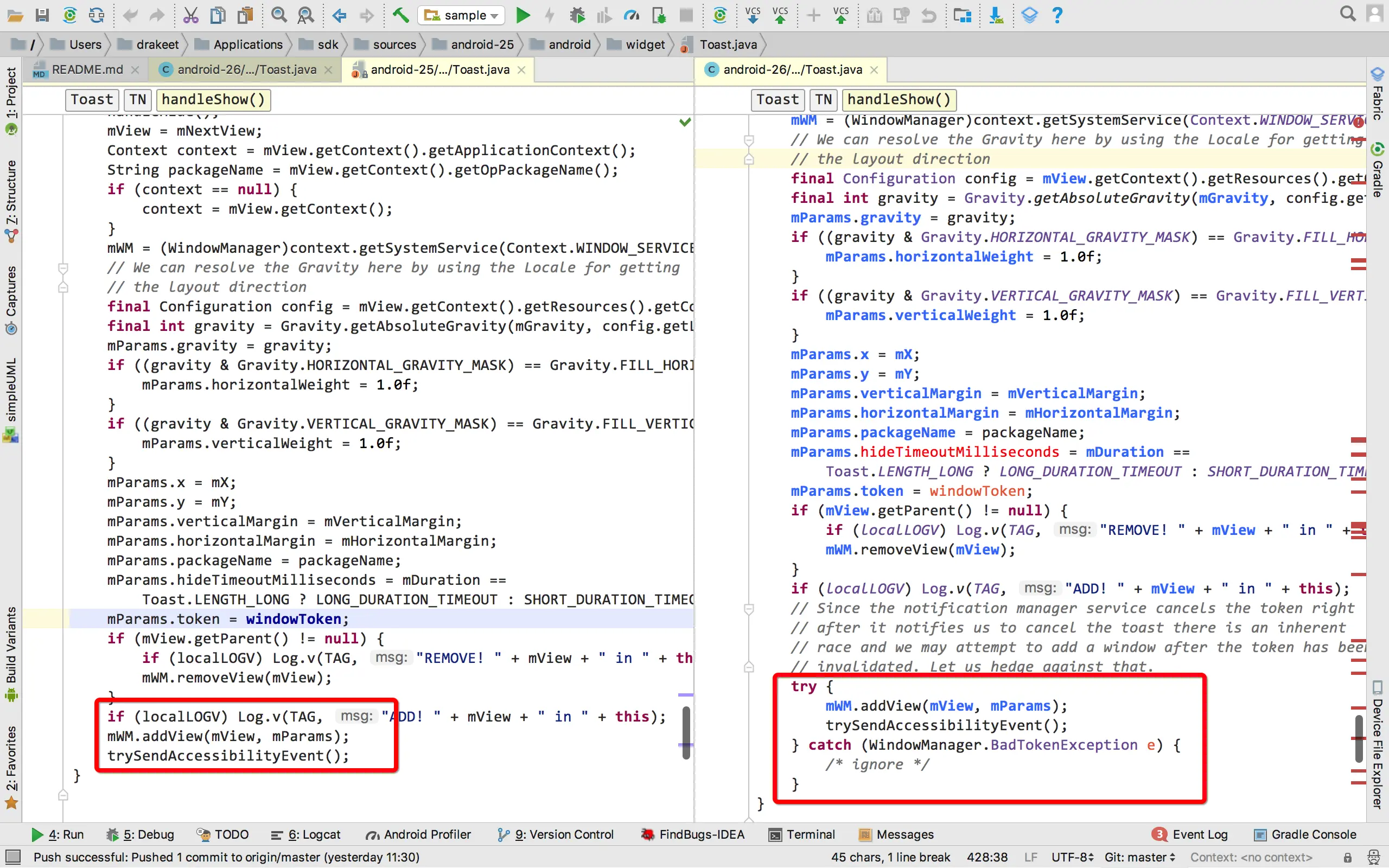
Task: Click the Find magnifier icon in toolbar
Action: (279, 15)
